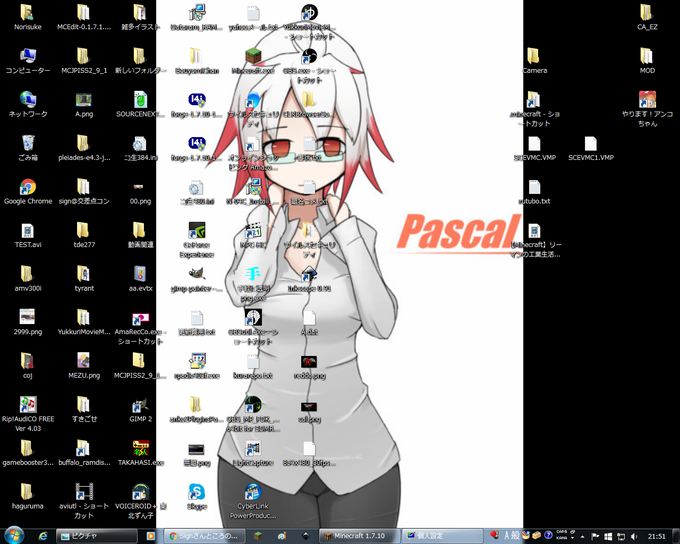Open the ごみ箱 recycle bin
The width and height of the screenshot is (680, 544).
click(28, 148)
